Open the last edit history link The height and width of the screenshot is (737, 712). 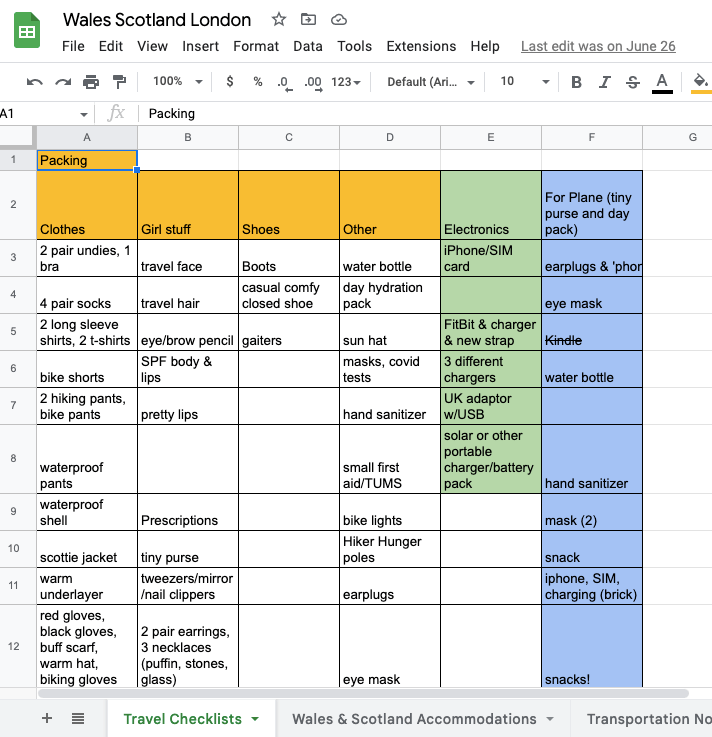pos(598,46)
